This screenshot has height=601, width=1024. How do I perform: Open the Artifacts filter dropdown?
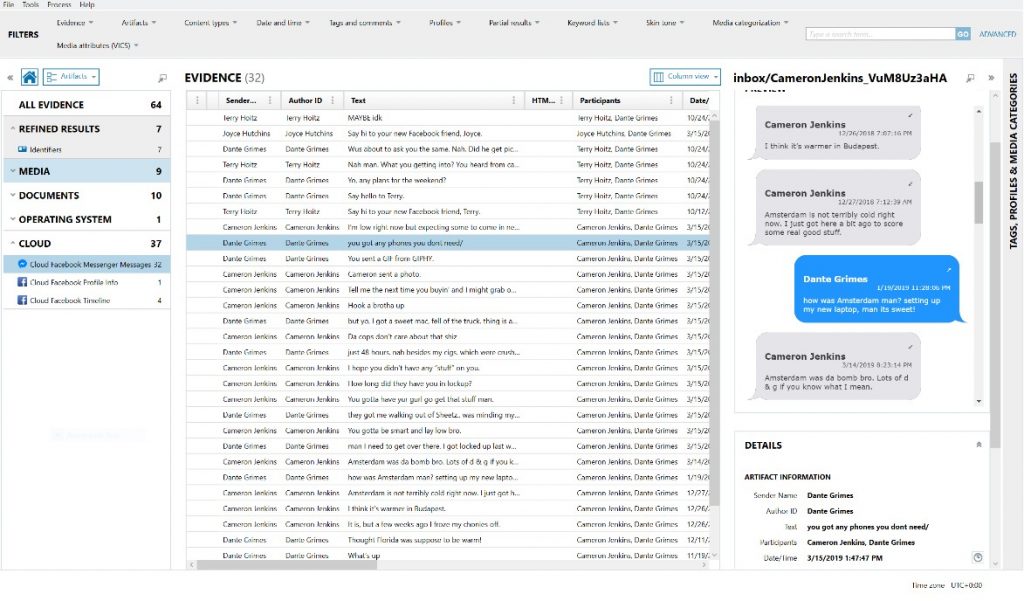pyautogui.click(x=138, y=23)
